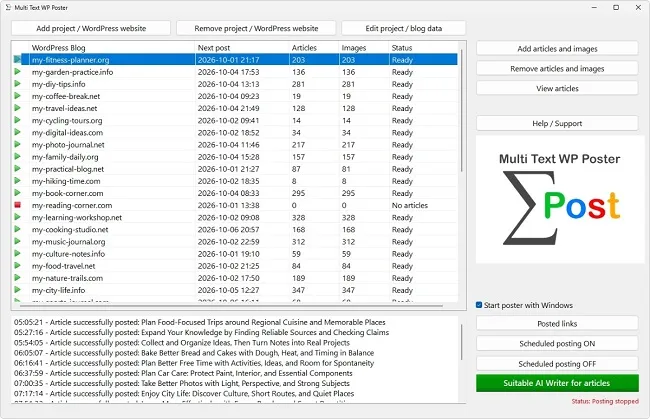
Task: Click green play icon for my-culture-notes.info
Action: pyautogui.click(x=17, y=253)
